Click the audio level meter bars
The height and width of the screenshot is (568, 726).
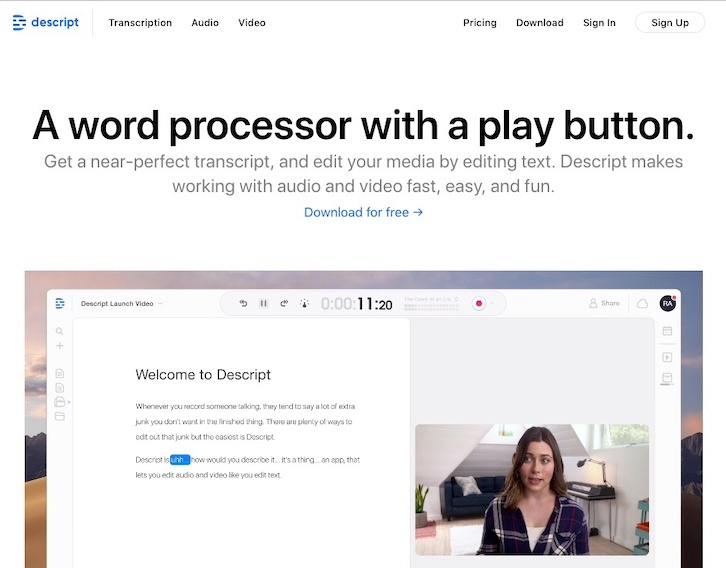(x=431, y=307)
